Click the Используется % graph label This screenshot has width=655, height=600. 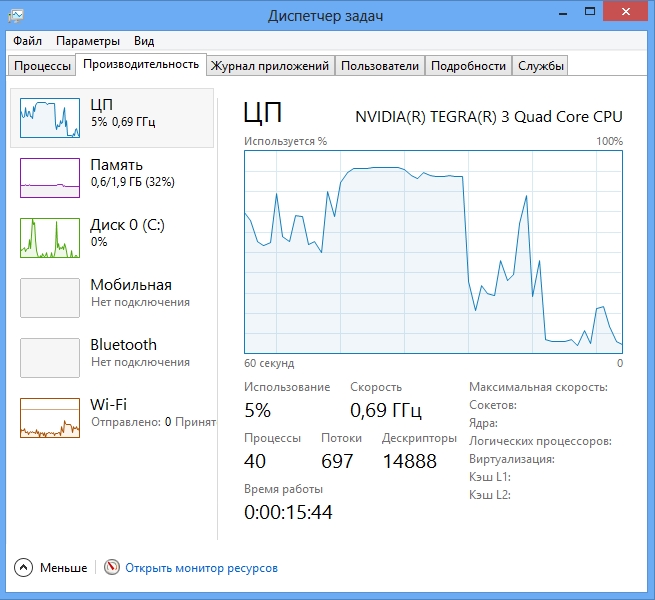pyautogui.click(x=285, y=141)
